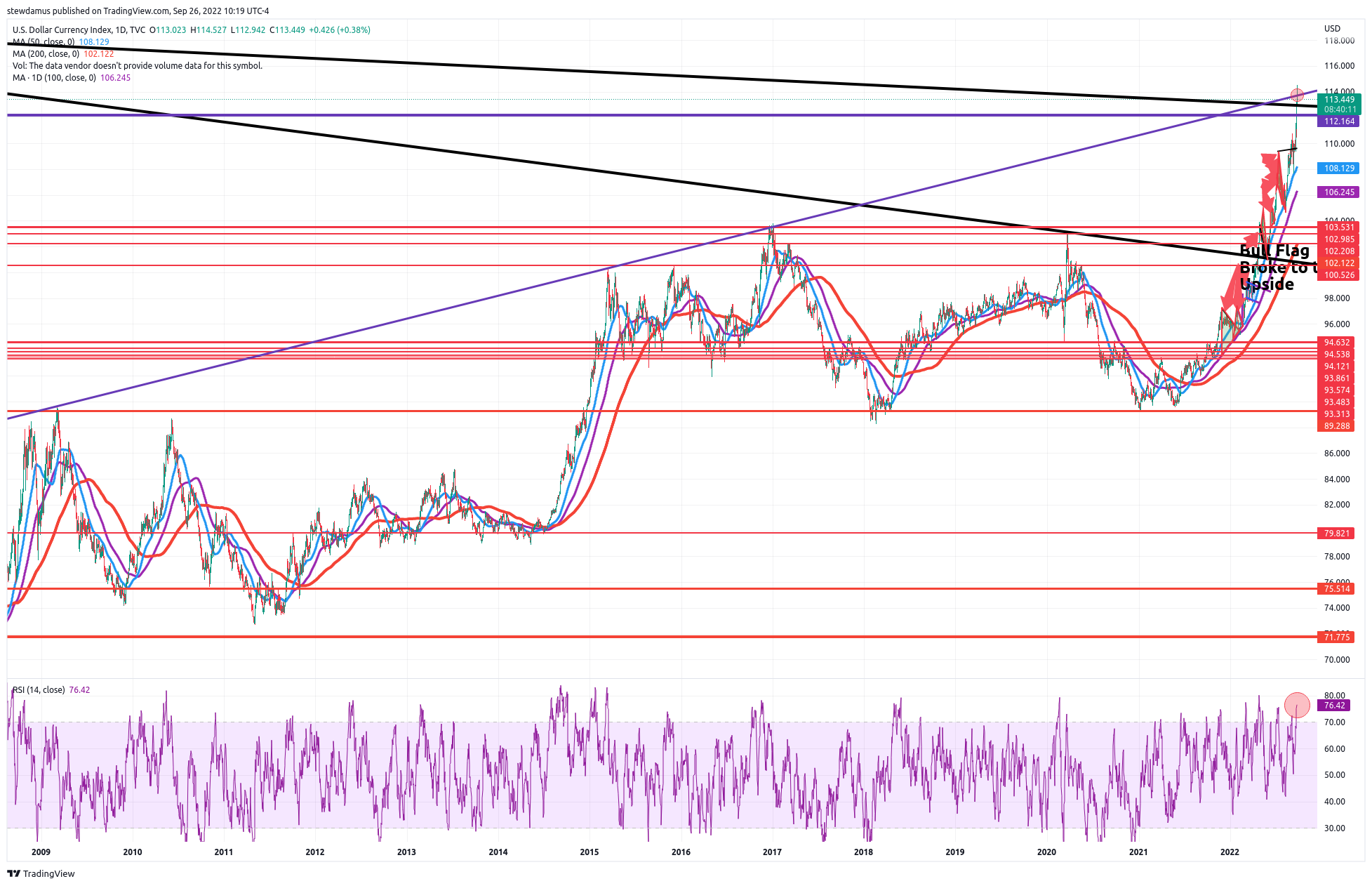Click the 2015 label on time axis
1372x886 pixels.
[590, 852]
